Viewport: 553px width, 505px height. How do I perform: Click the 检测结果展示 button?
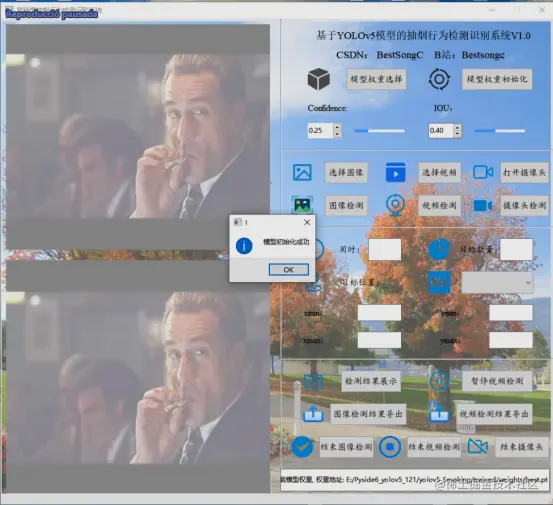coord(371,381)
